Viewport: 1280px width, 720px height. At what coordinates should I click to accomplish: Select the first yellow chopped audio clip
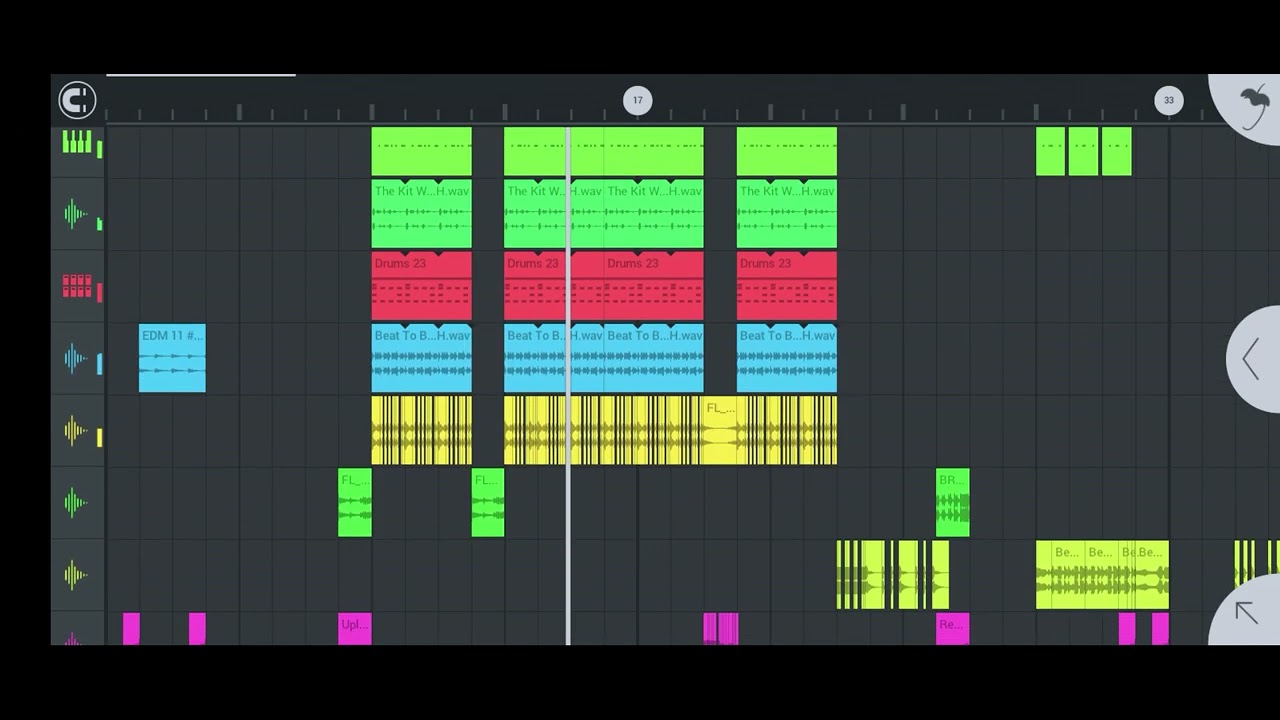coord(421,430)
